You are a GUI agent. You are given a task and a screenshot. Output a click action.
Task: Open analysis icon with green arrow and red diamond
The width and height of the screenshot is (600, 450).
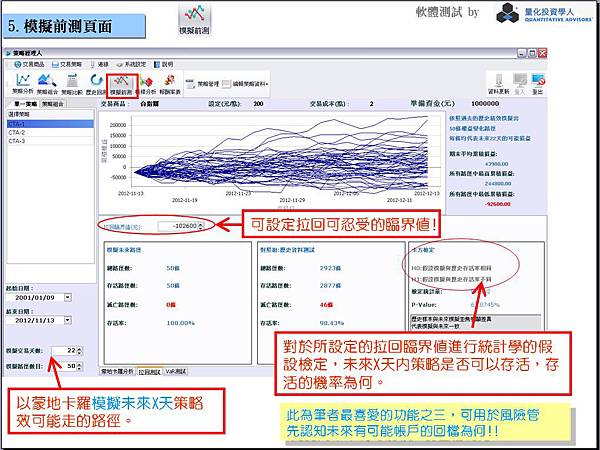pyautogui.click(x=146, y=84)
